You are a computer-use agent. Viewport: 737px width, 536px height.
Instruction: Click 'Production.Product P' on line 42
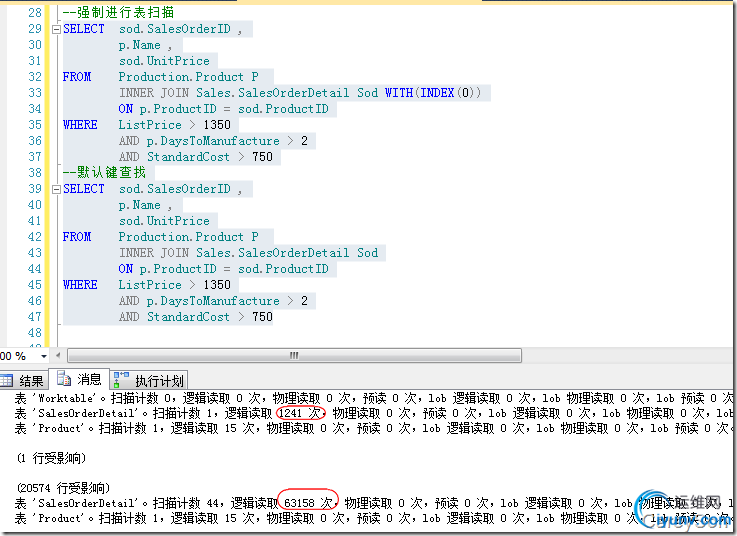(x=188, y=236)
